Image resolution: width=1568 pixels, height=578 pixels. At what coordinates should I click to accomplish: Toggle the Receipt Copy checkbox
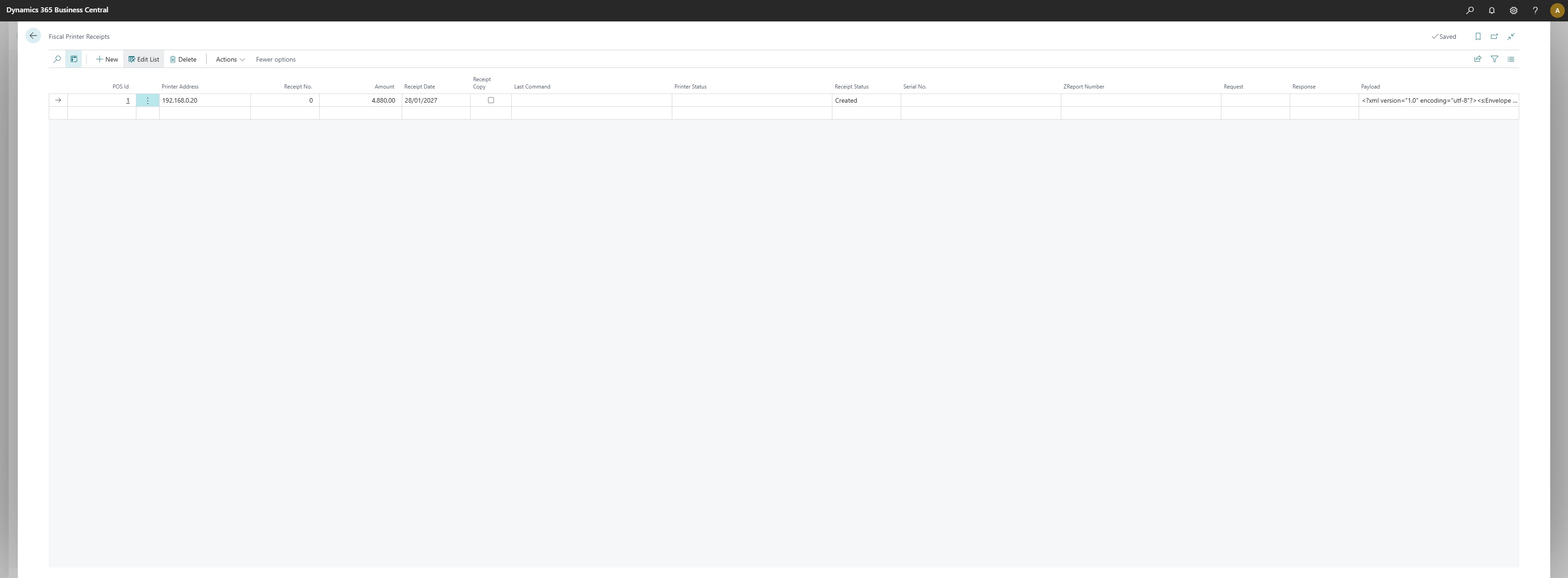[x=491, y=100]
